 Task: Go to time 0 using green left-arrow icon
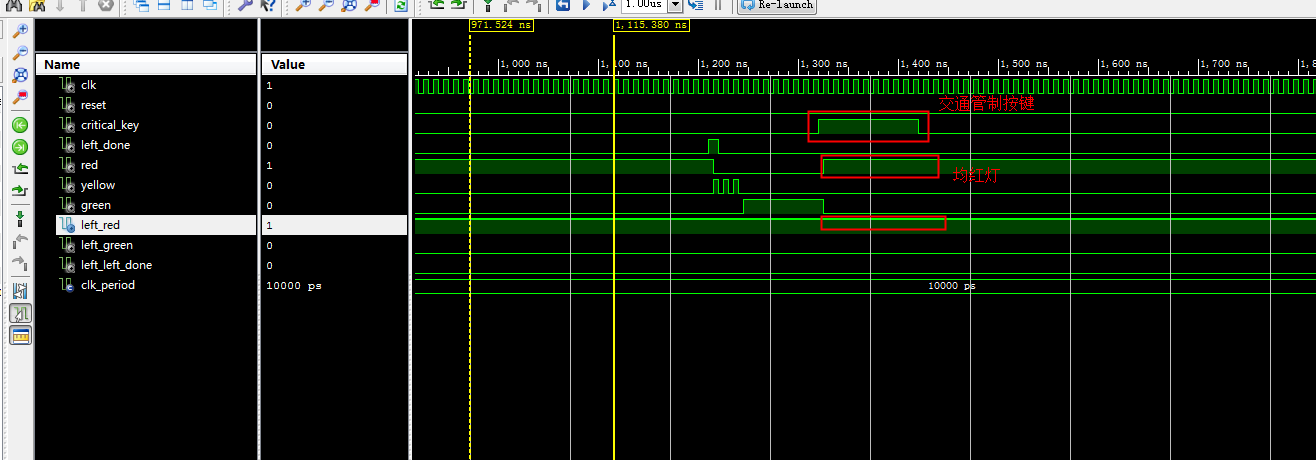pos(19,125)
